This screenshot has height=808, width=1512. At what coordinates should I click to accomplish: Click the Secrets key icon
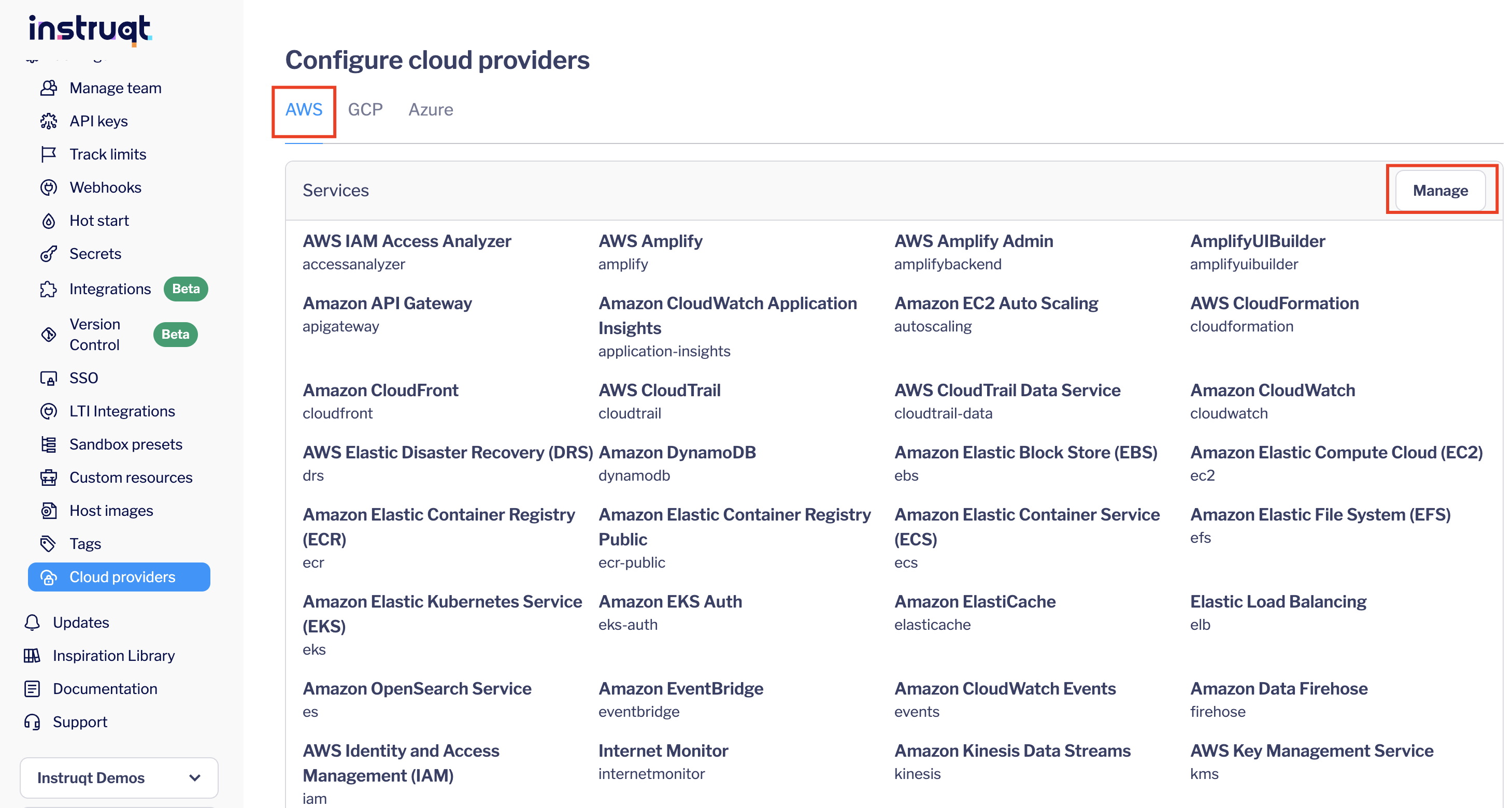[49, 254]
